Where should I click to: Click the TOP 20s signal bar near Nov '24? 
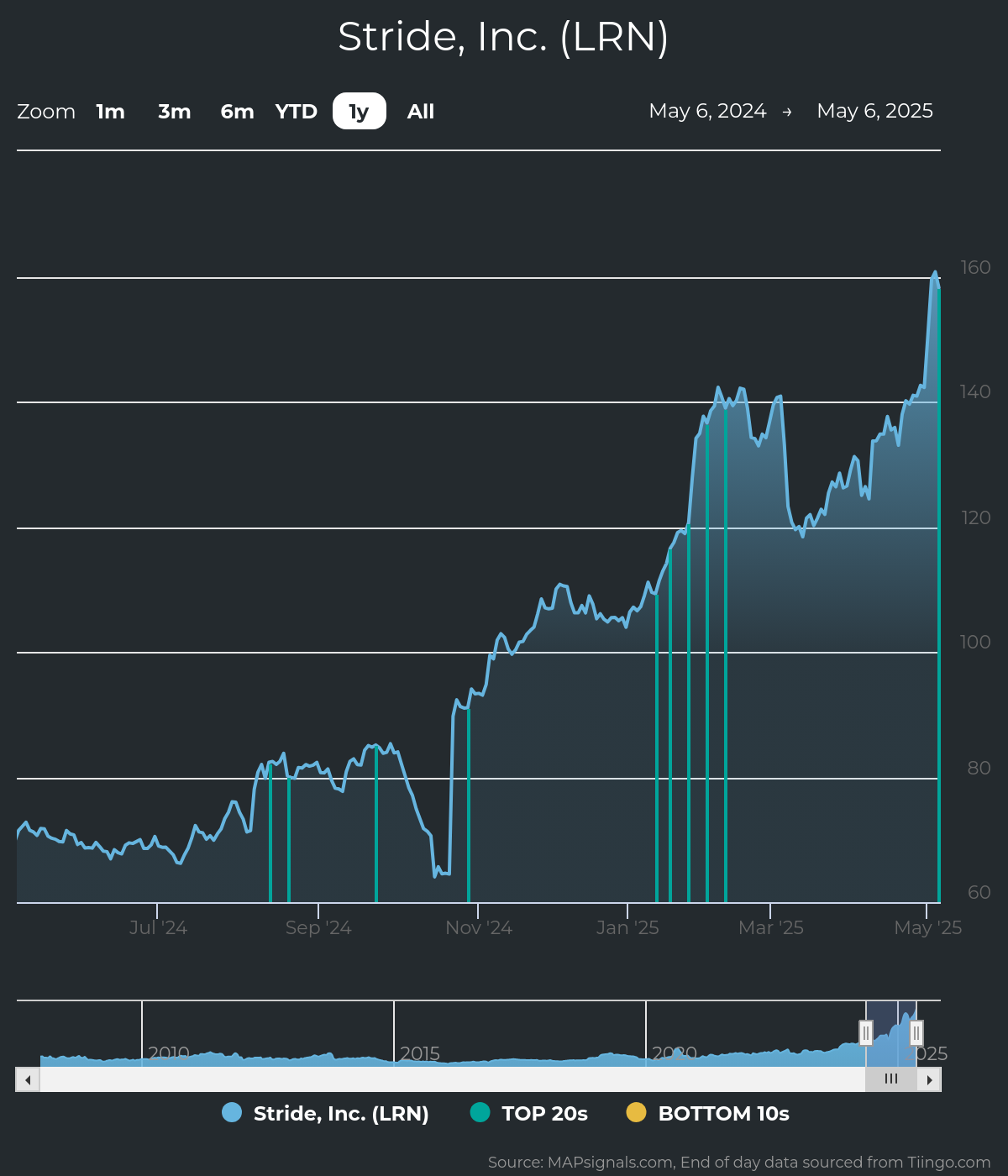click(x=469, y=805)
